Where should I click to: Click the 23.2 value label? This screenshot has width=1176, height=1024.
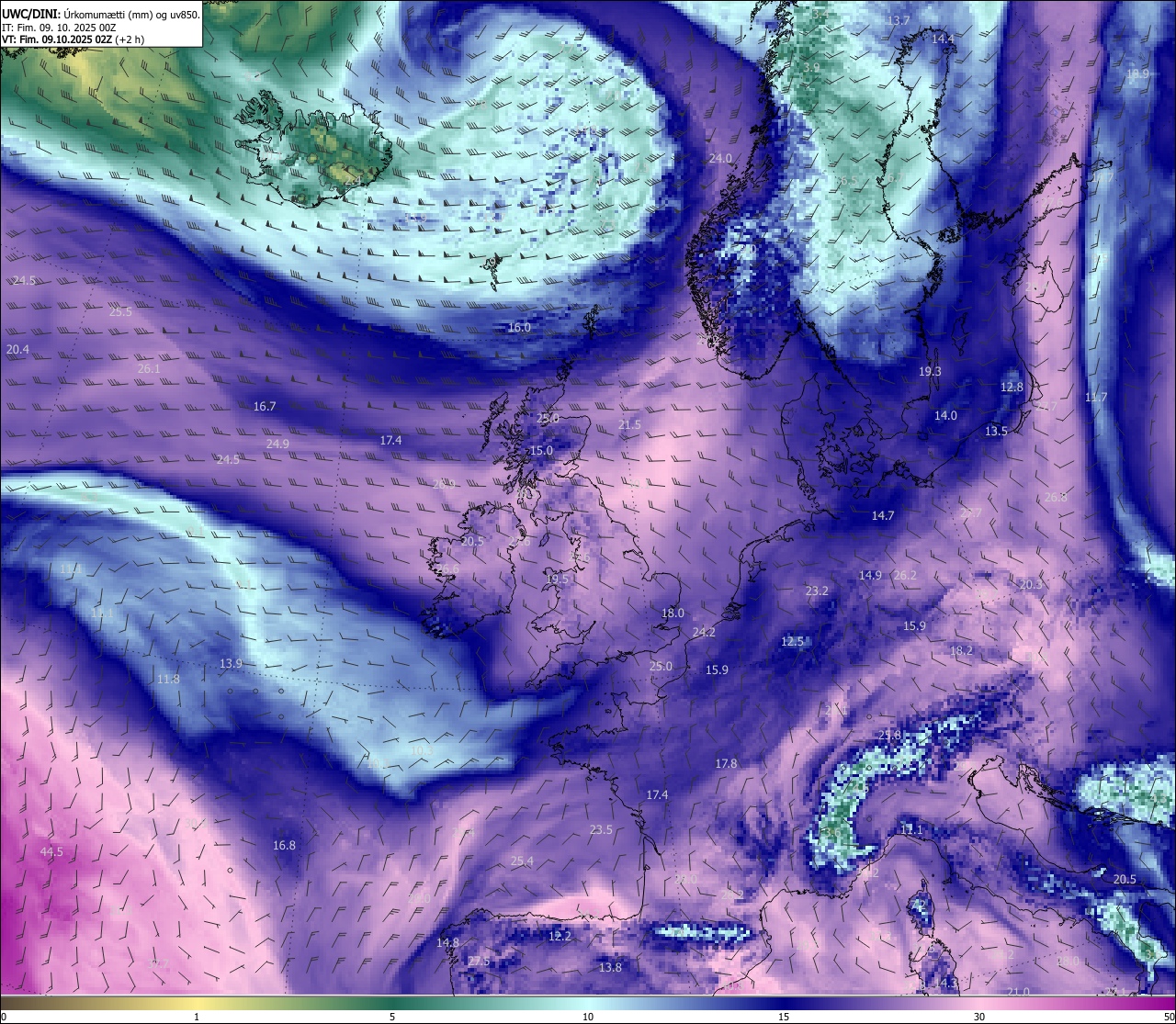click(817, 591)
